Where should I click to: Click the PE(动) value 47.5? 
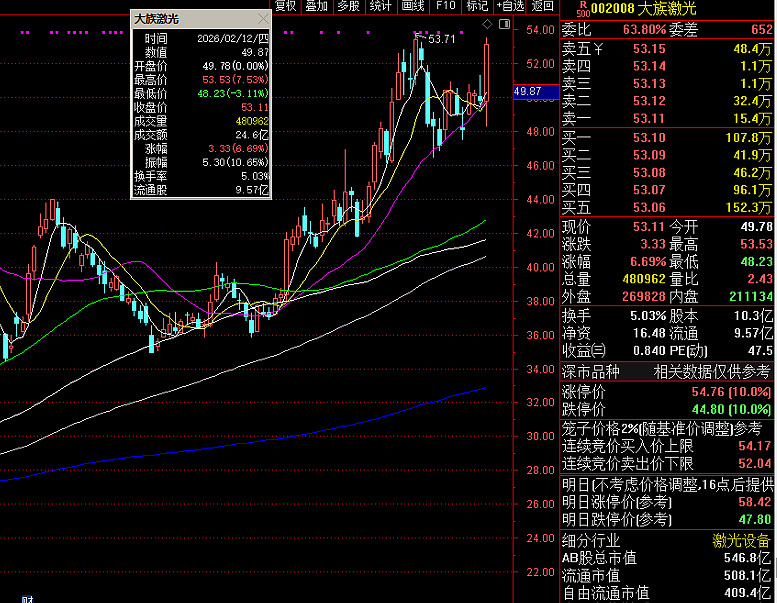(x=761, y=351)
